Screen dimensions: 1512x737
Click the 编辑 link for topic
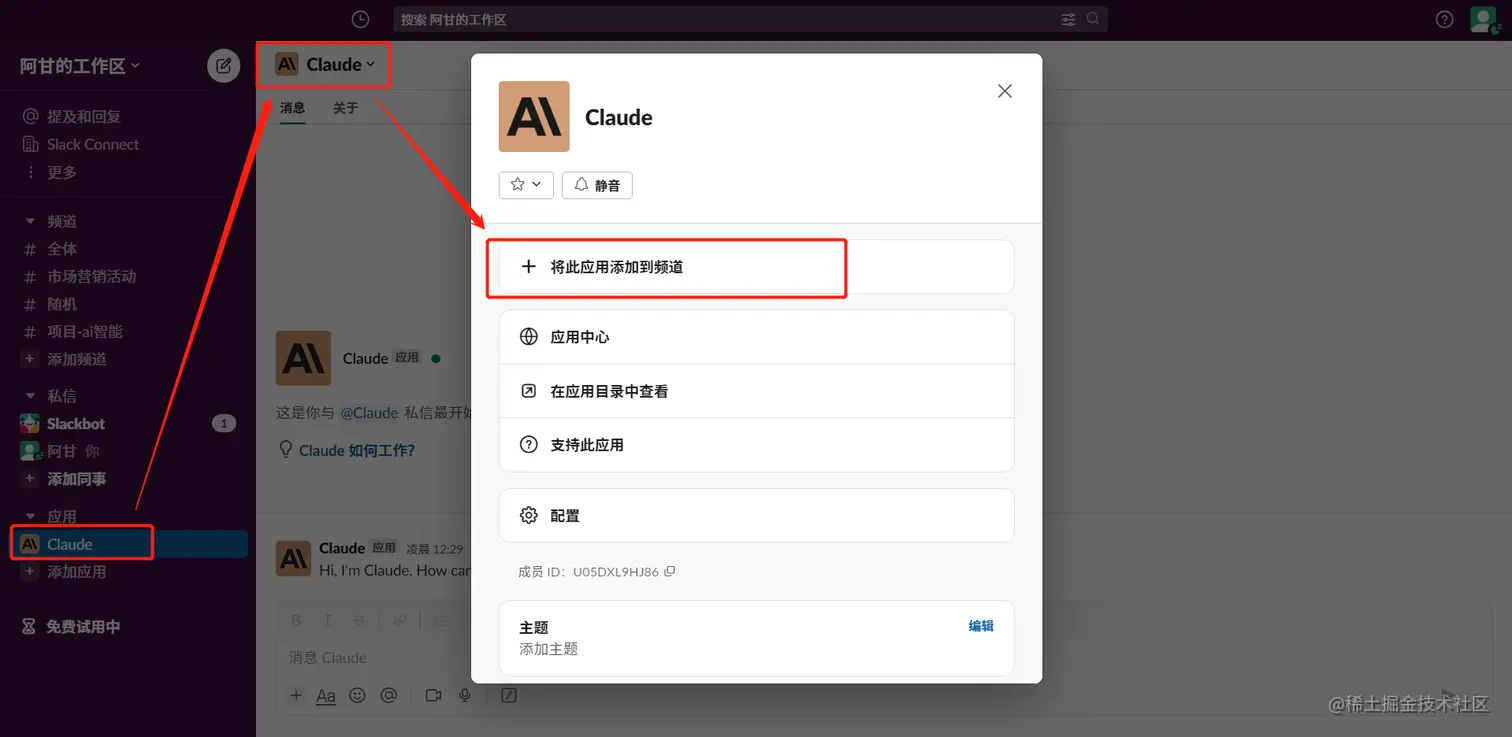pos(981,626)
